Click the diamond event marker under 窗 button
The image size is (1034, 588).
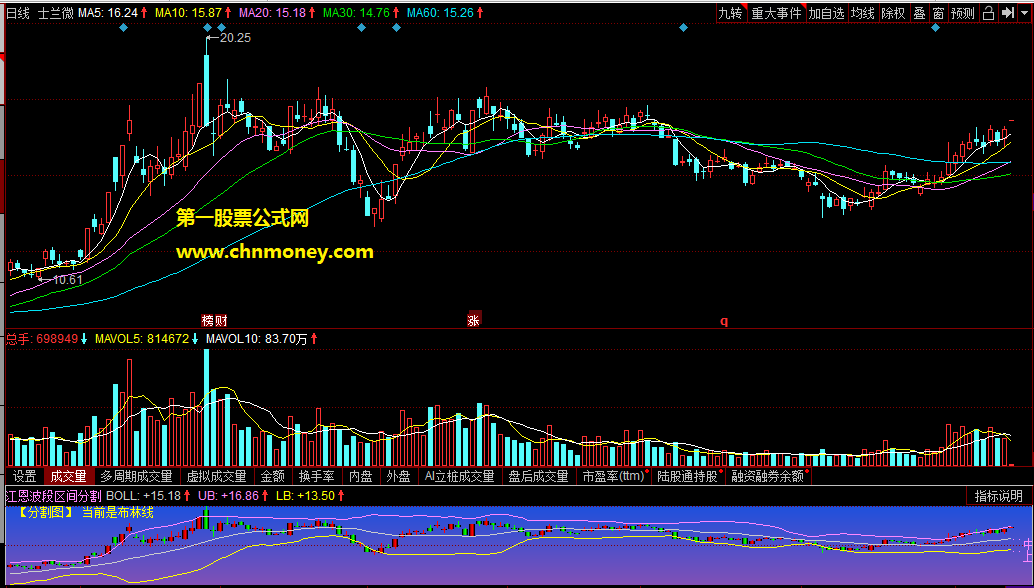(935, 28)
